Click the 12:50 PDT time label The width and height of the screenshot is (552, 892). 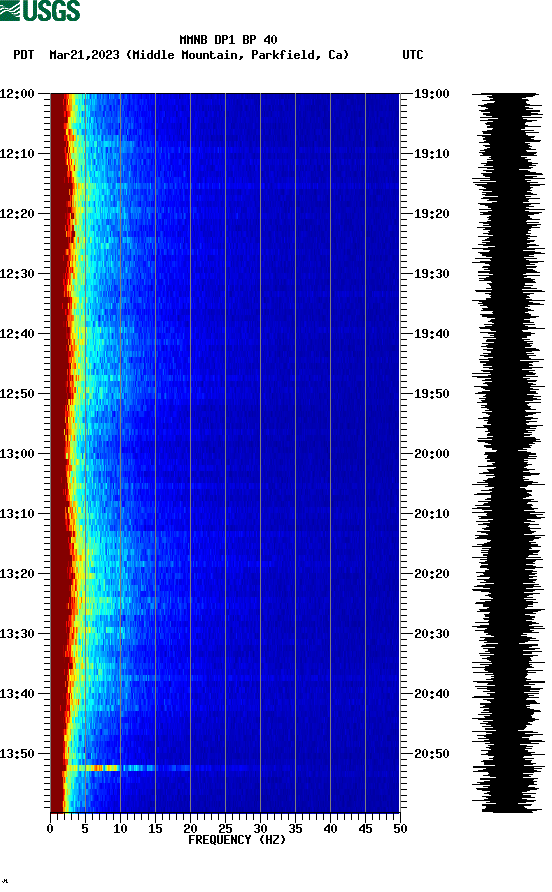[17, 394]
